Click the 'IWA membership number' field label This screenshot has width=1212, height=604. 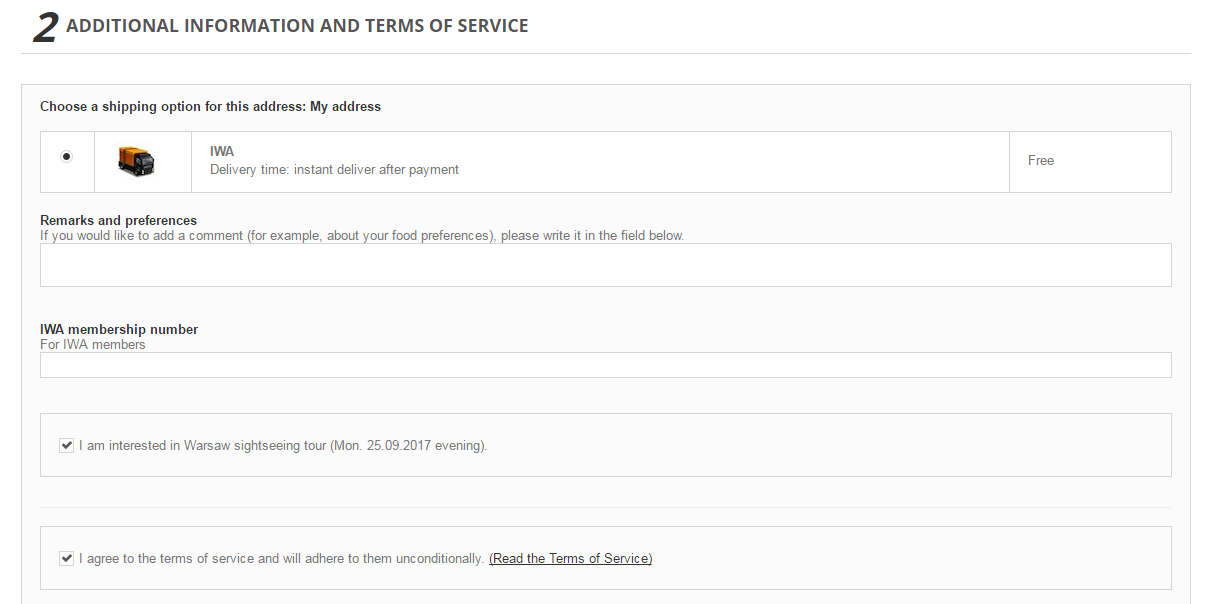click(x=119, y=329)
